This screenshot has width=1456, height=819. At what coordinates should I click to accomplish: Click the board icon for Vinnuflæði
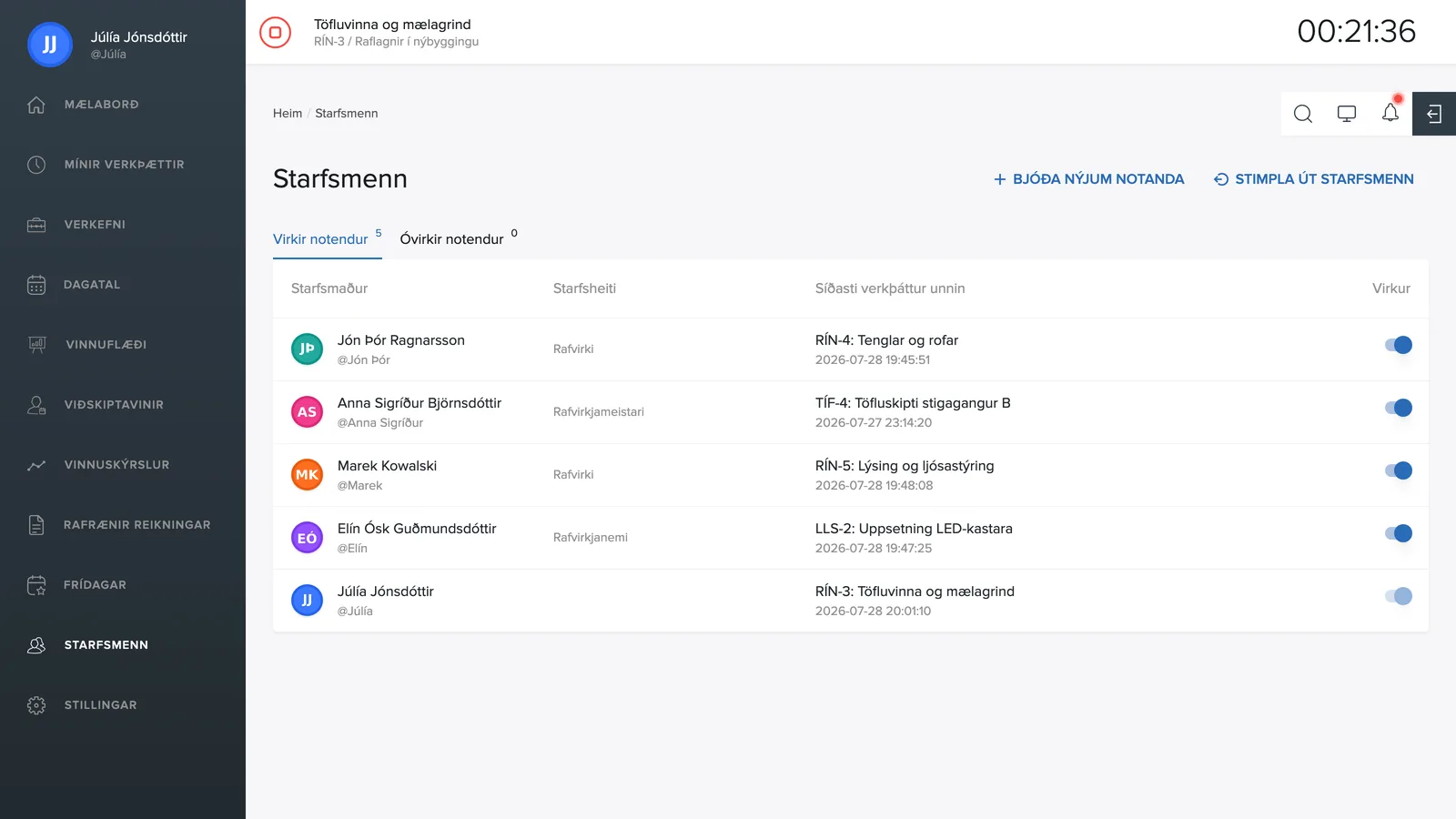pyautogui.click(x=36, y=345)
